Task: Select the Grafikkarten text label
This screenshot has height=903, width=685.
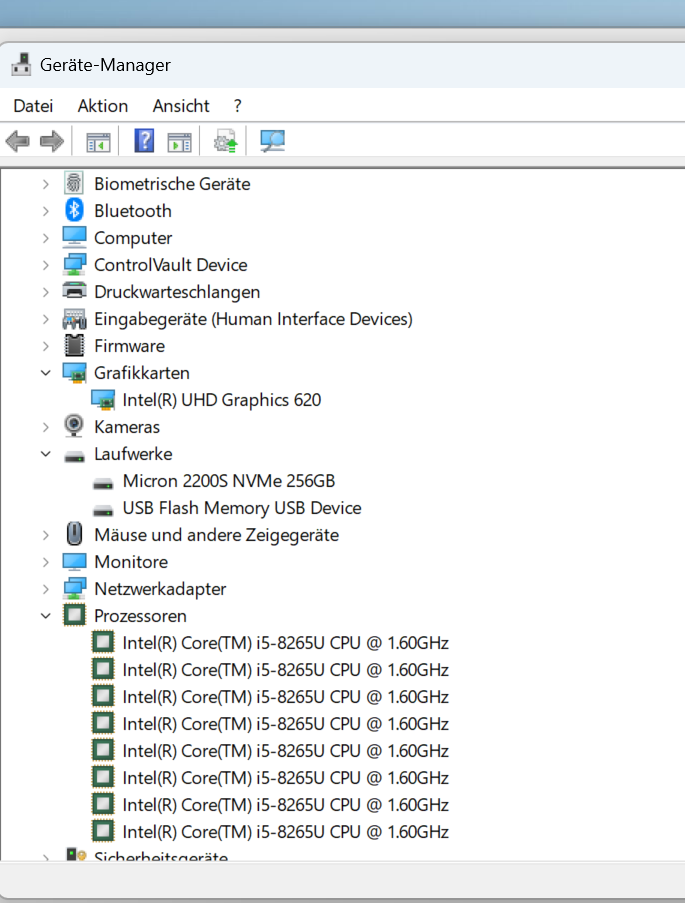Action: (142, 373)
